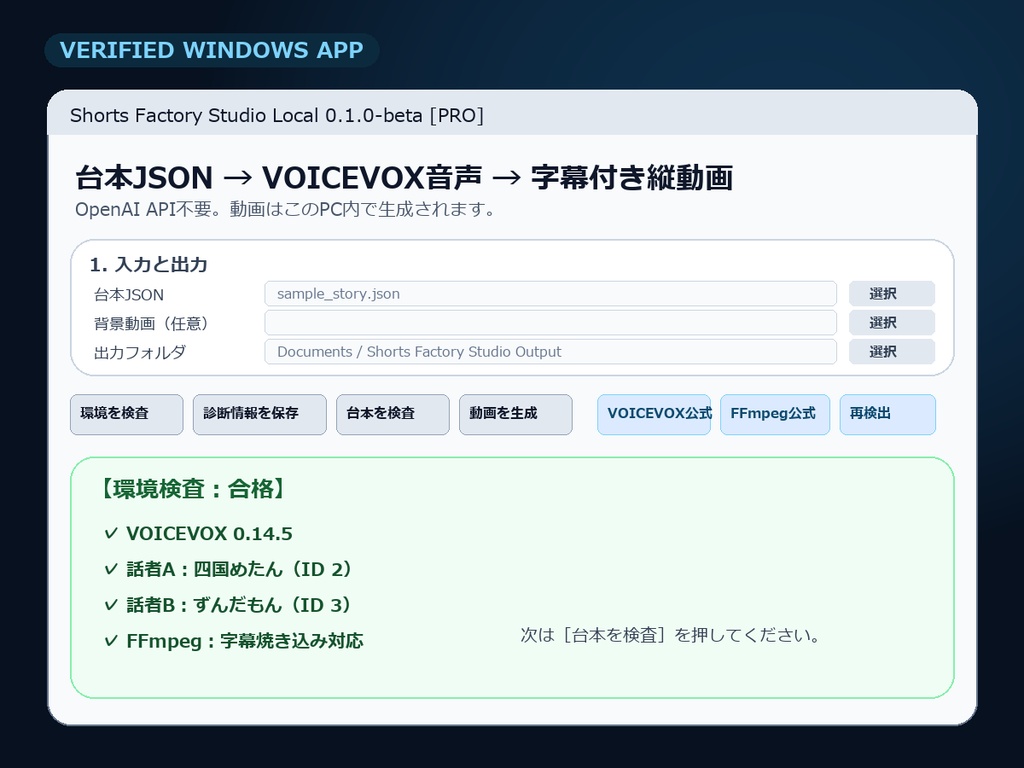Click the heading 台本JSON → VOICEVOX音声
Image resolution: width=1024 pixels, height=768 pixels.
(279, 178)
